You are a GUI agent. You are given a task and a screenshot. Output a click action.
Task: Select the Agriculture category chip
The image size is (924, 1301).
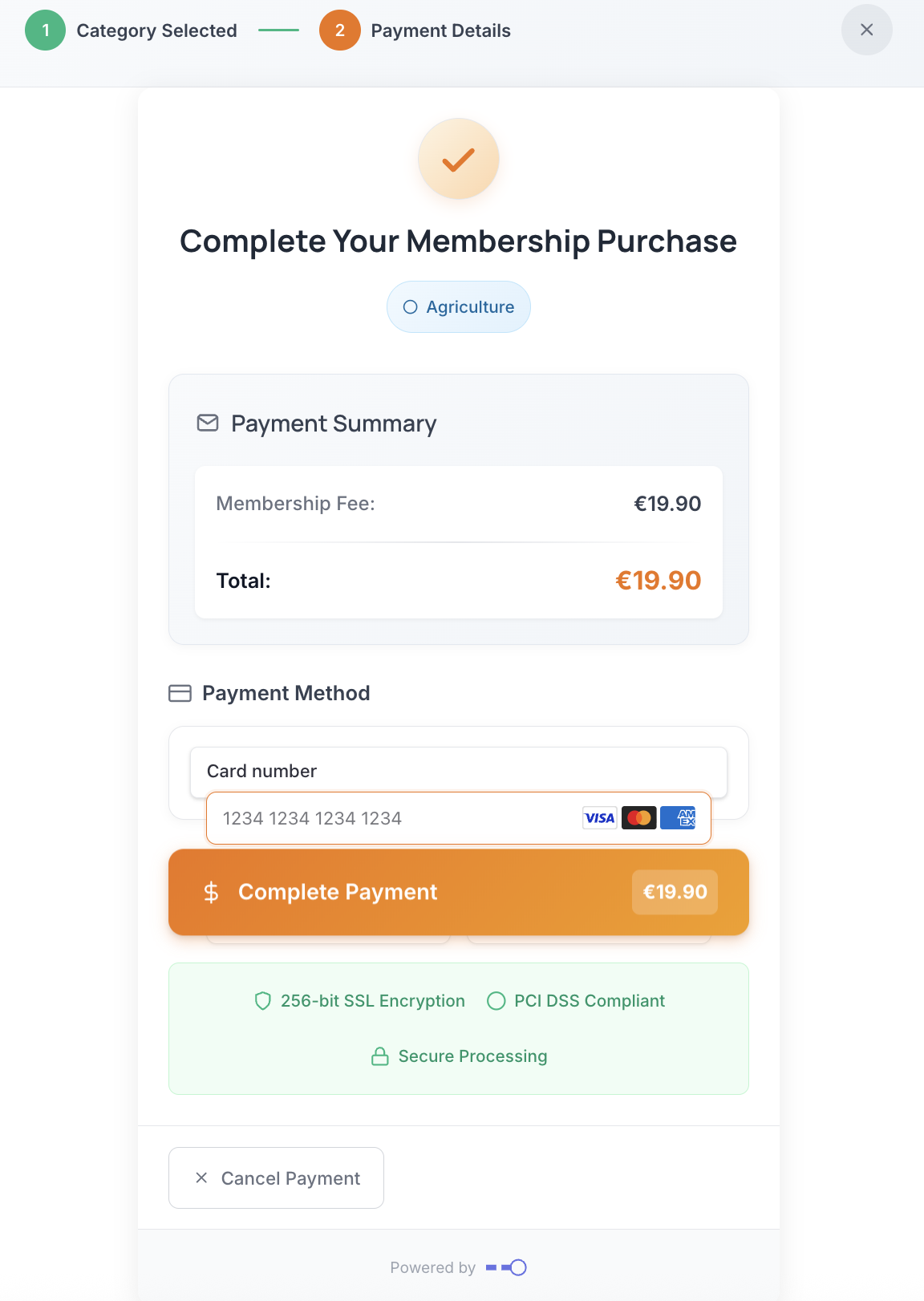click(x=459, y=307)
